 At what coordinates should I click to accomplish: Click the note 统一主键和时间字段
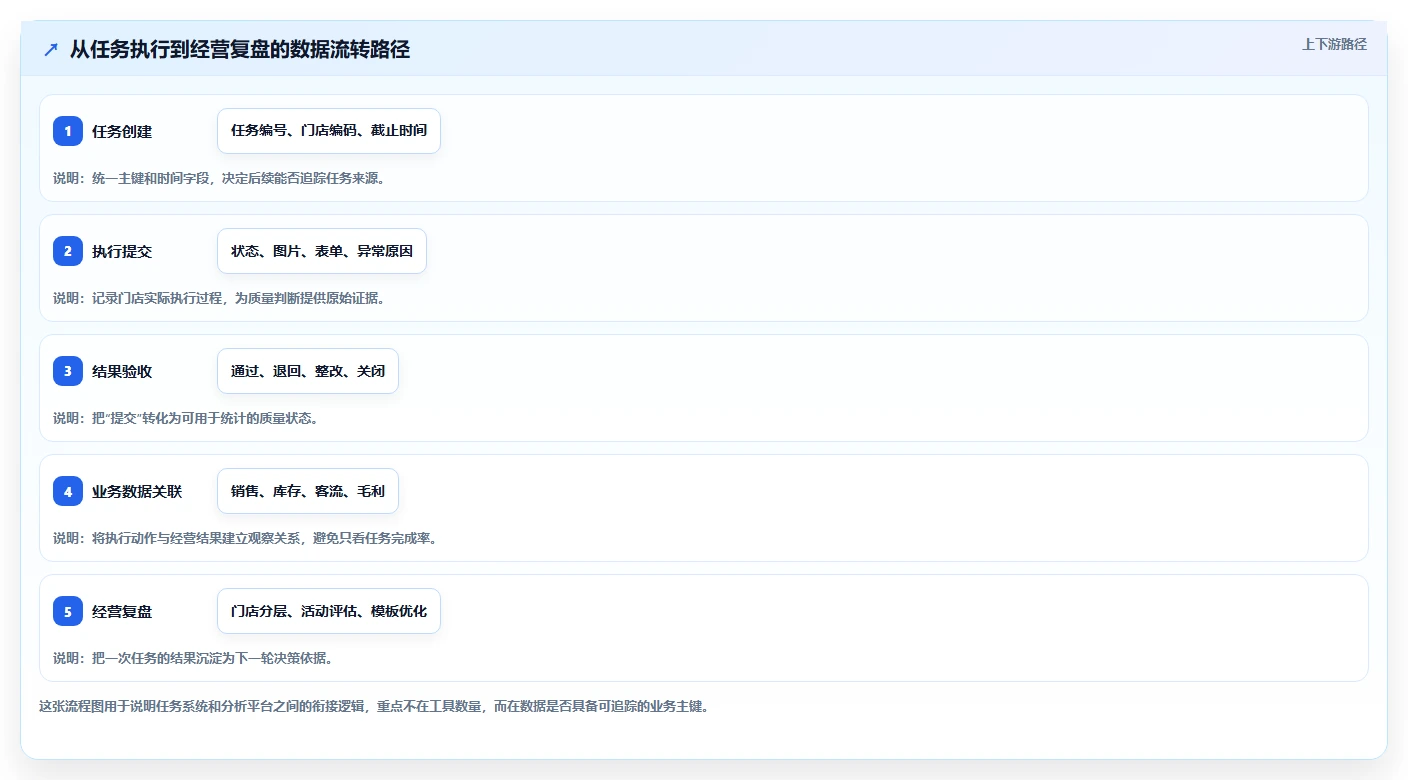219,178
